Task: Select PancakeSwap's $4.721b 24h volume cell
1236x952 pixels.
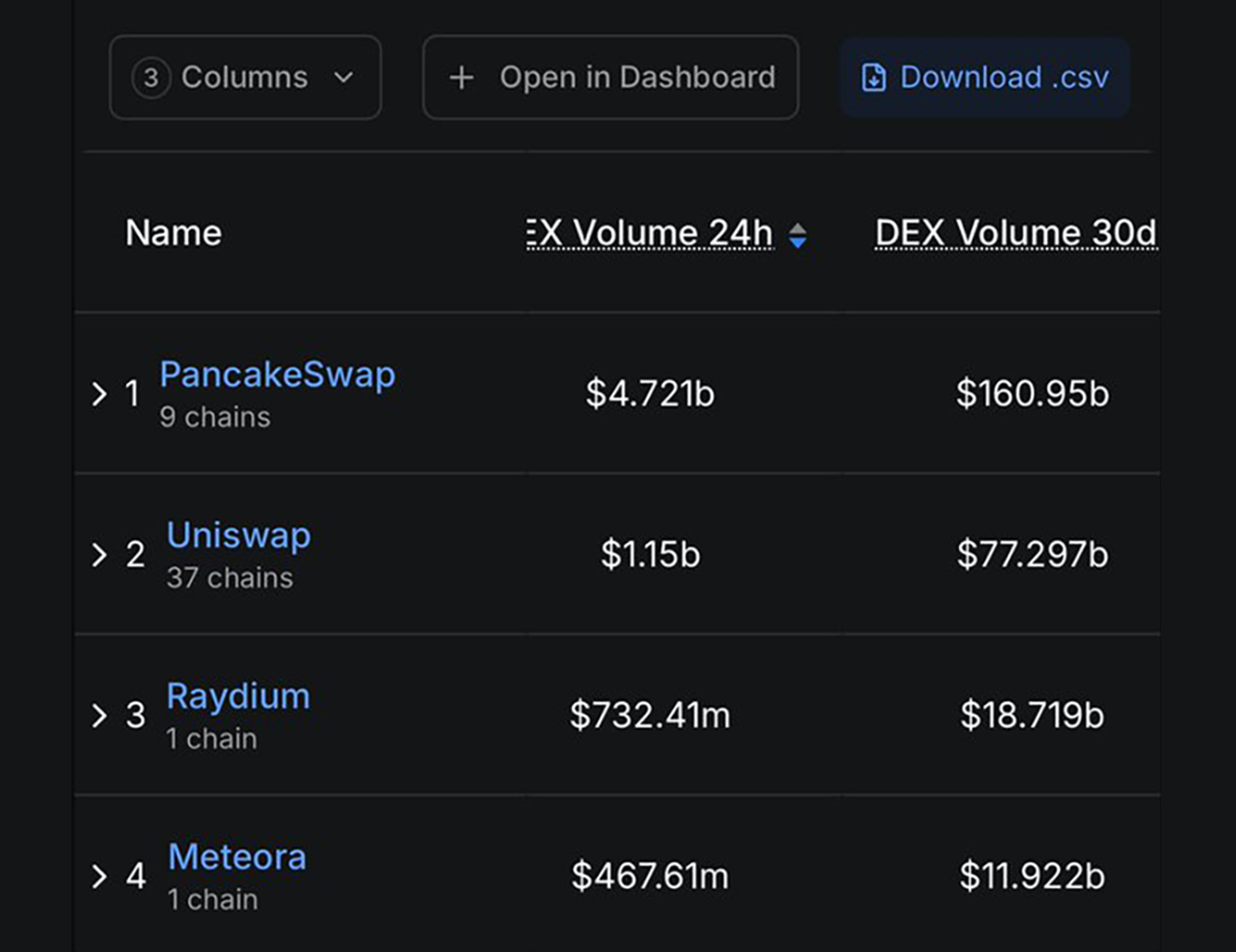Action: (650, 394)
